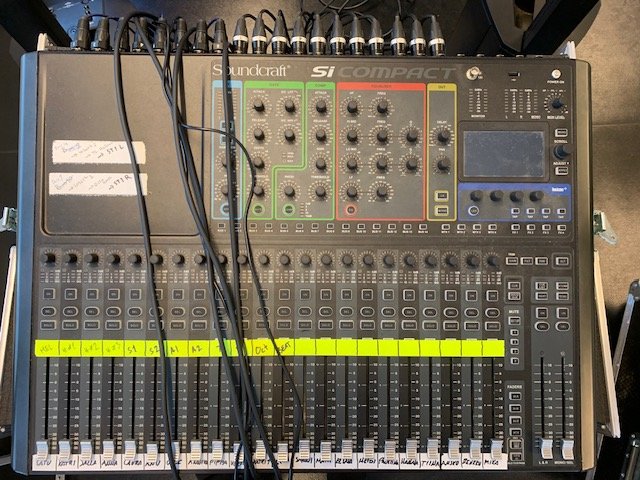Grab the MONO/SEL master fader
The width and height of the screenshot is (640, 480).
coord(567,449)
